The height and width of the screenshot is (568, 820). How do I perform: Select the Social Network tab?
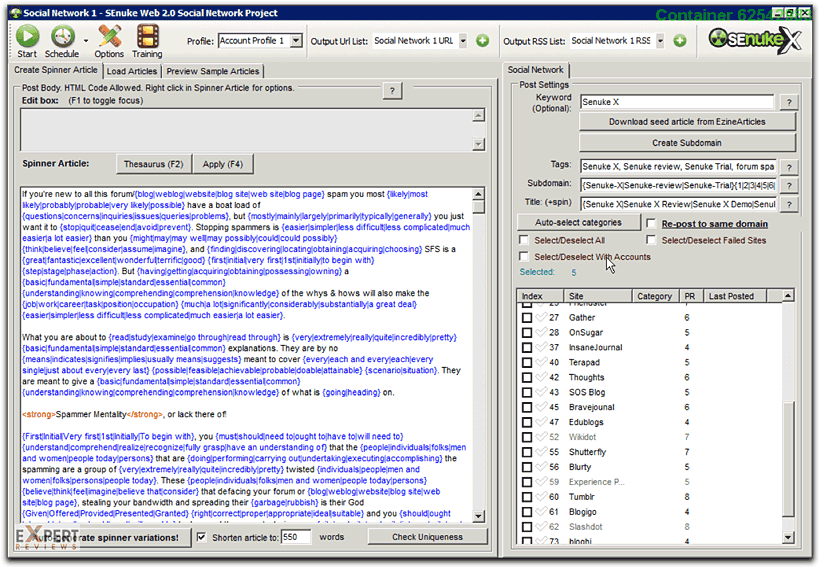tap(536, 70)
